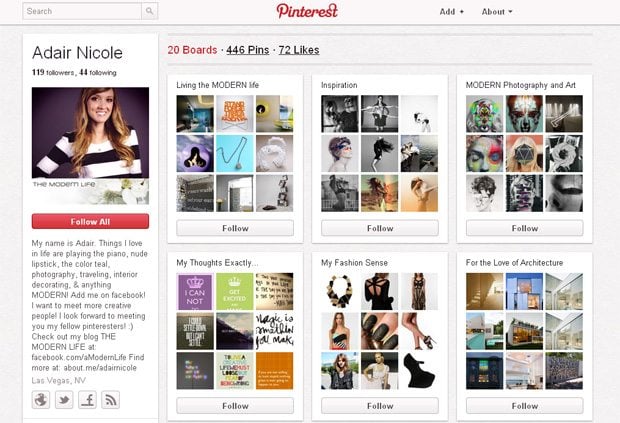Follow the Living the MODERN life board
Screen dimensions: 620x423
point(235,228)
